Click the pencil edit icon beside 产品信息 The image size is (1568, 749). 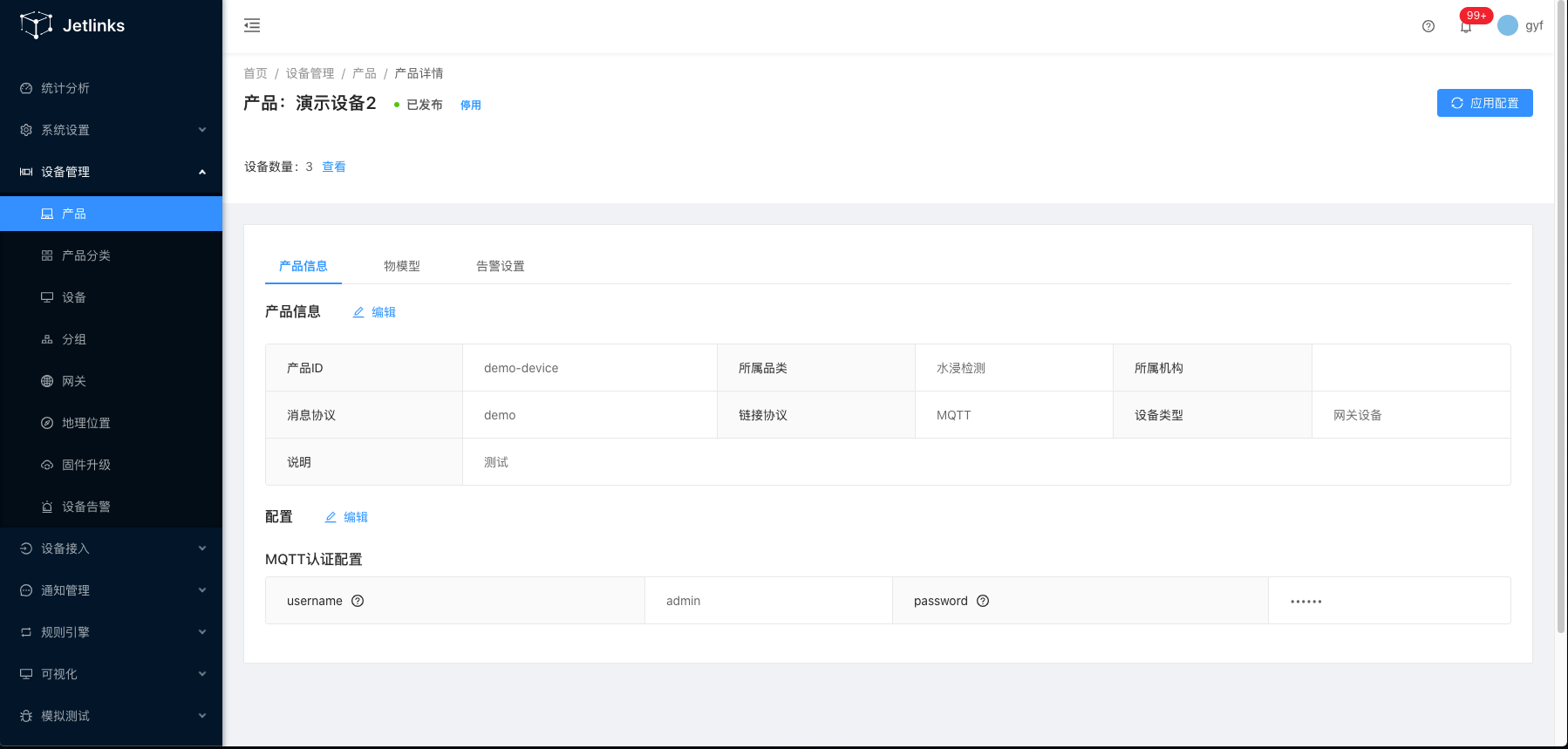pos(358,312)
